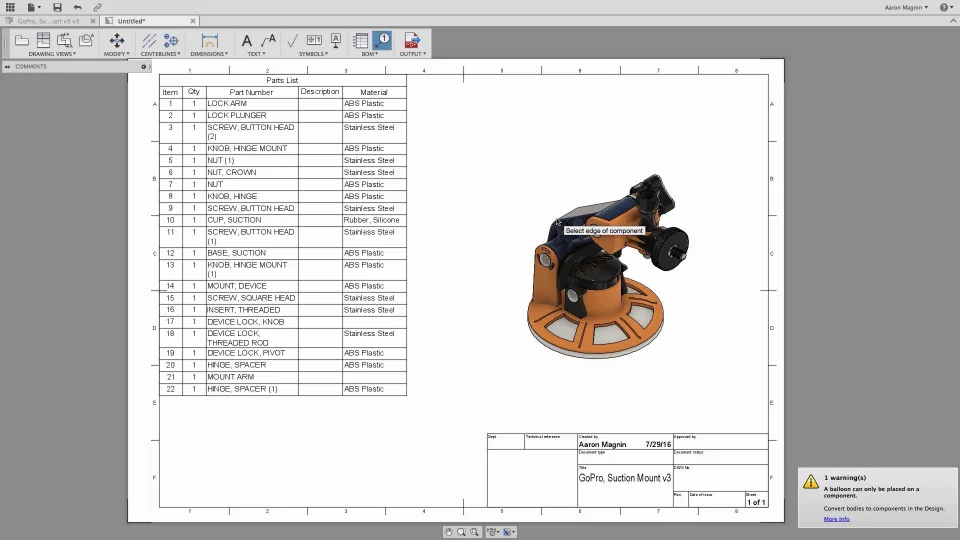This screenshot has width=960, height=540.
Task: Switch to the GoPro Suction Mount tab
Action: pyautogui.click(x=48, y=21)
